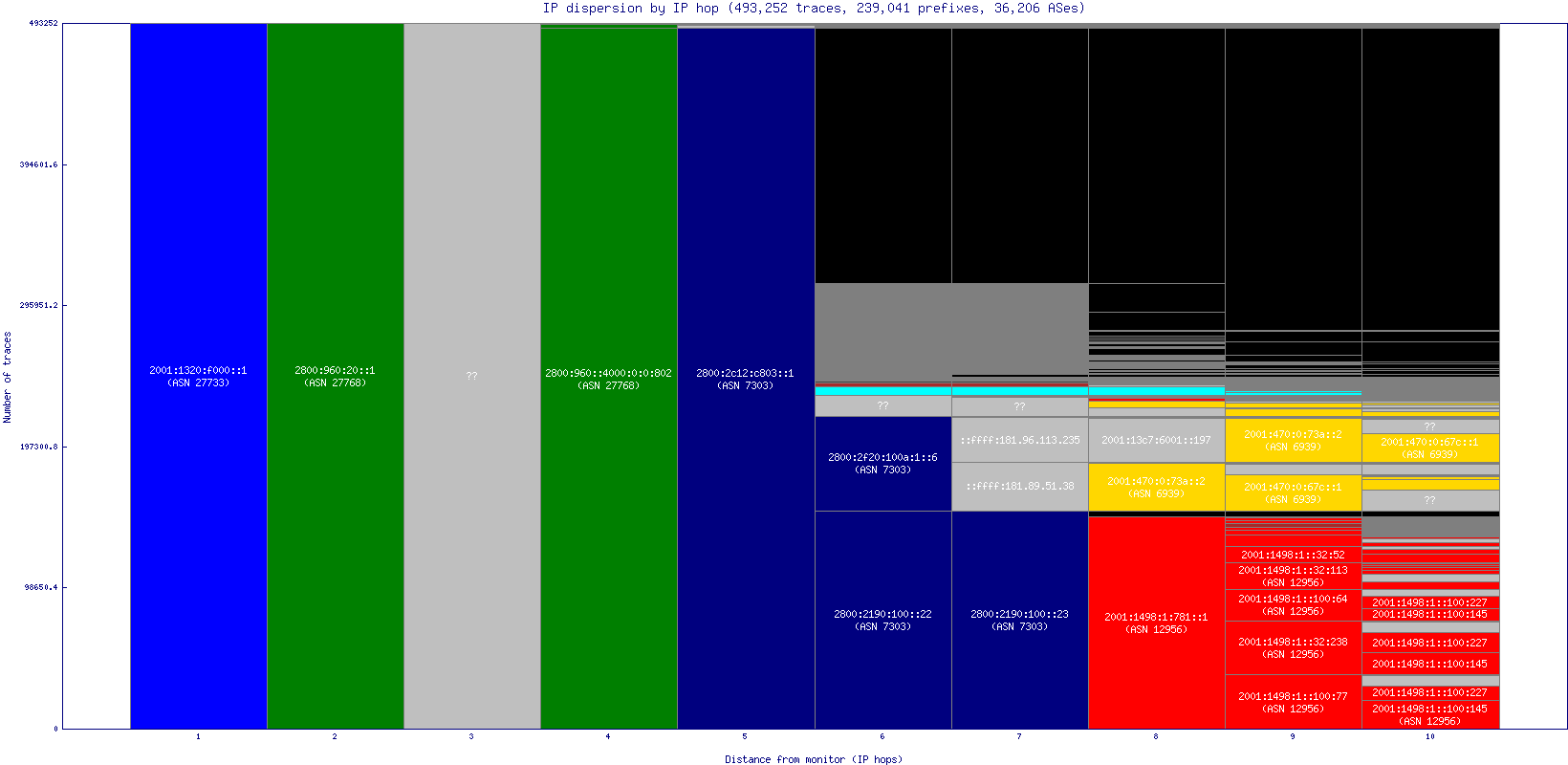Click the gray ?? block at hop 3
The image size is (1568, 765).
coord(471,376)
